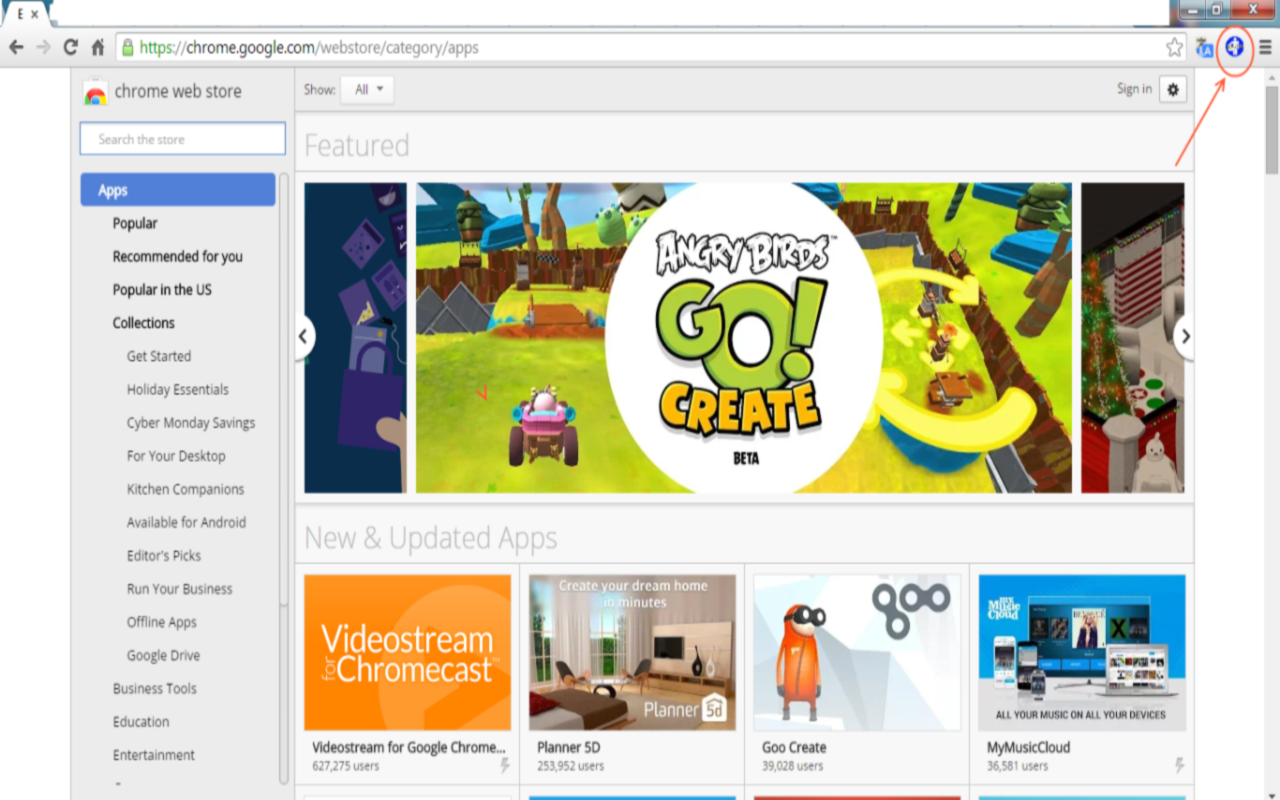Click the Sign in link
This screenshot has height=800, width=1280.
click(1134, 89)
